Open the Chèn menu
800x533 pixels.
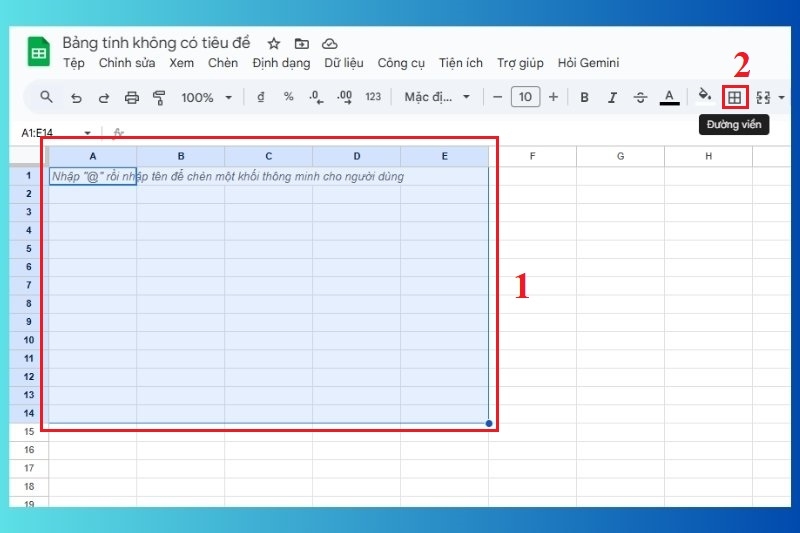point(223,63)
